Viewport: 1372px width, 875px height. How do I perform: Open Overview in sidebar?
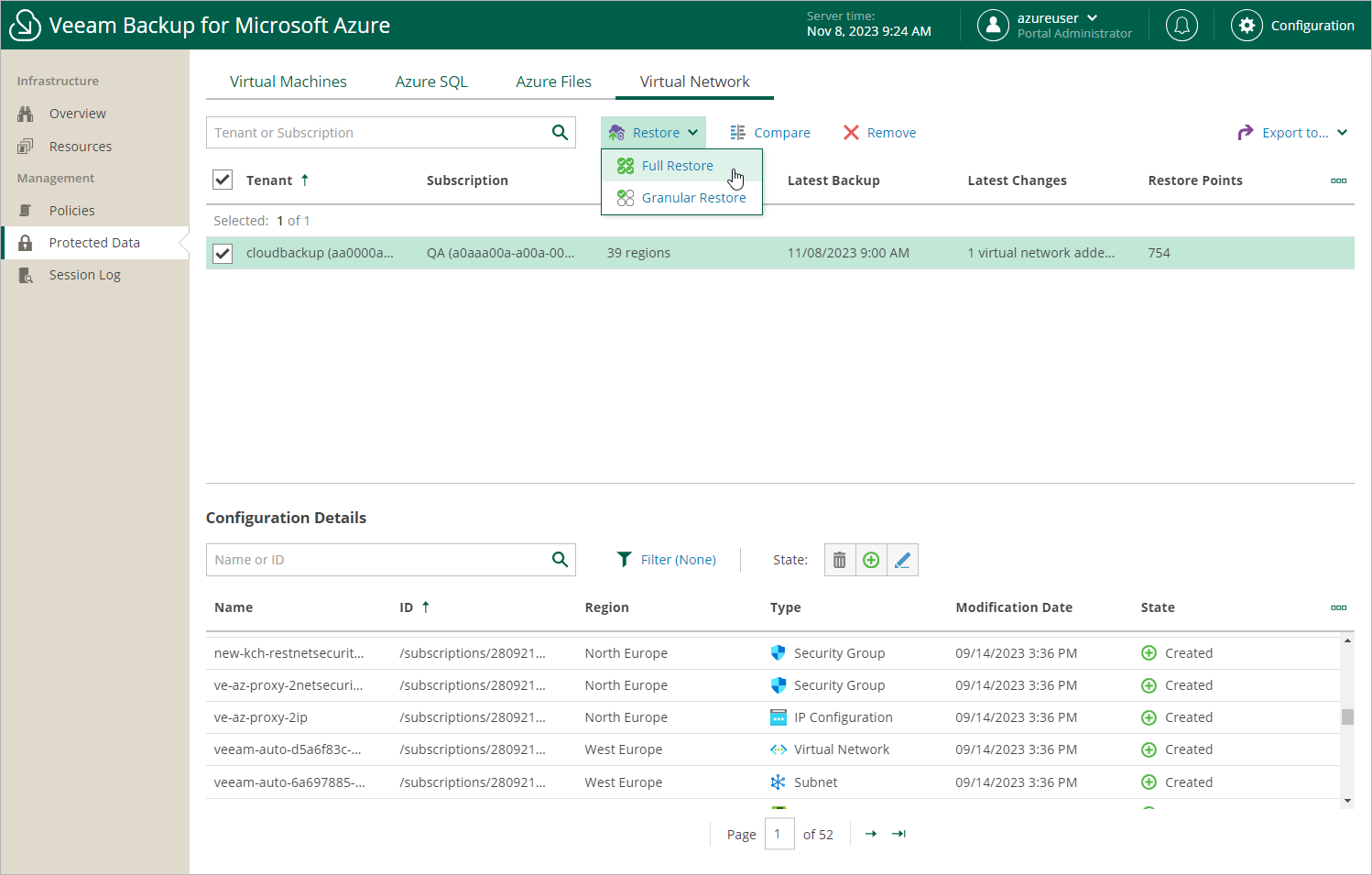[x=95, y=114]
